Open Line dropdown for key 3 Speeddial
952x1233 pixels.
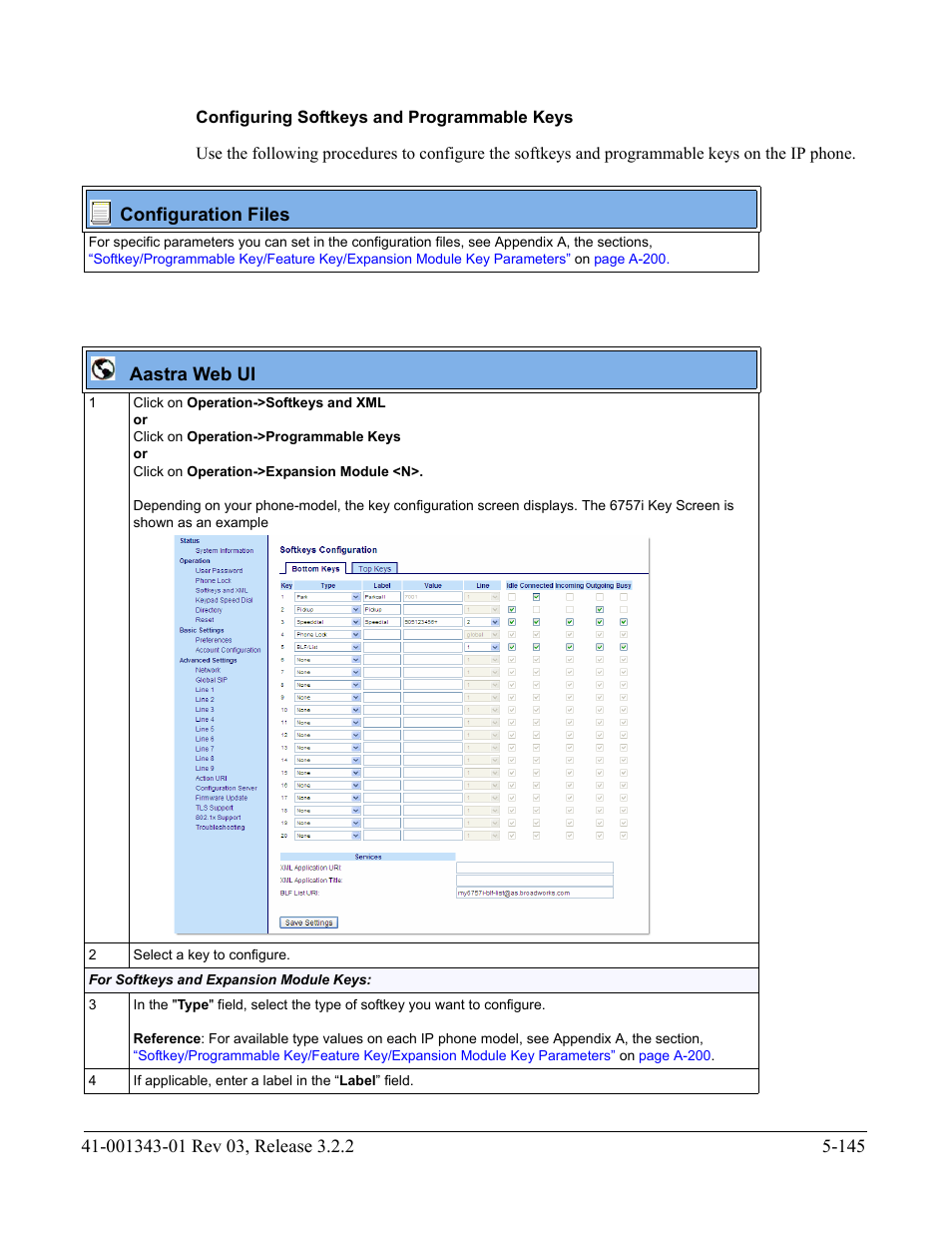[482, 622]
